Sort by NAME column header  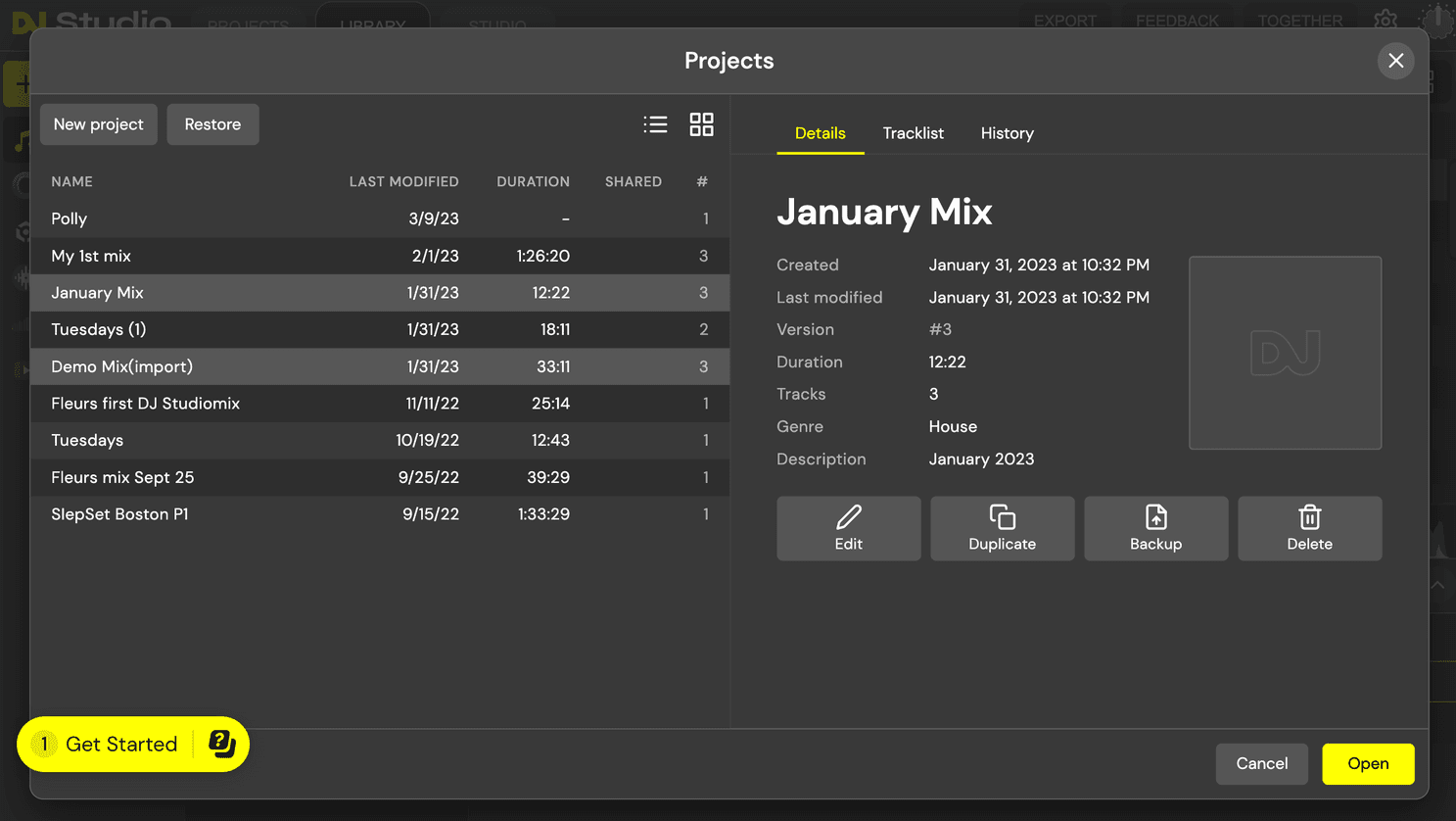[x=71, y=182]
